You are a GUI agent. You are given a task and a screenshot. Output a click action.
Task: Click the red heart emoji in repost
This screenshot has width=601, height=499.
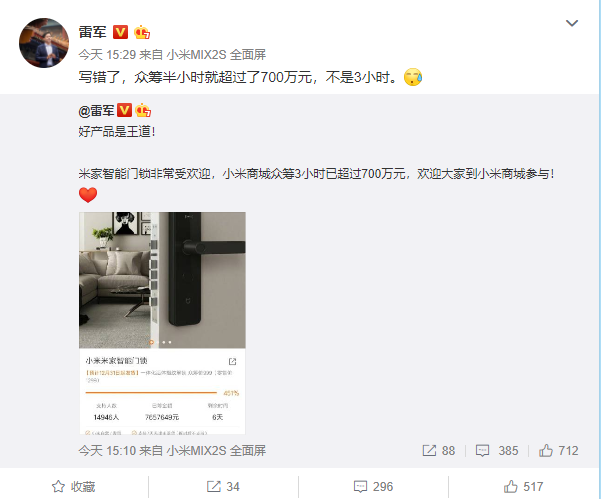pyautogui.click(x=88, y=195)
